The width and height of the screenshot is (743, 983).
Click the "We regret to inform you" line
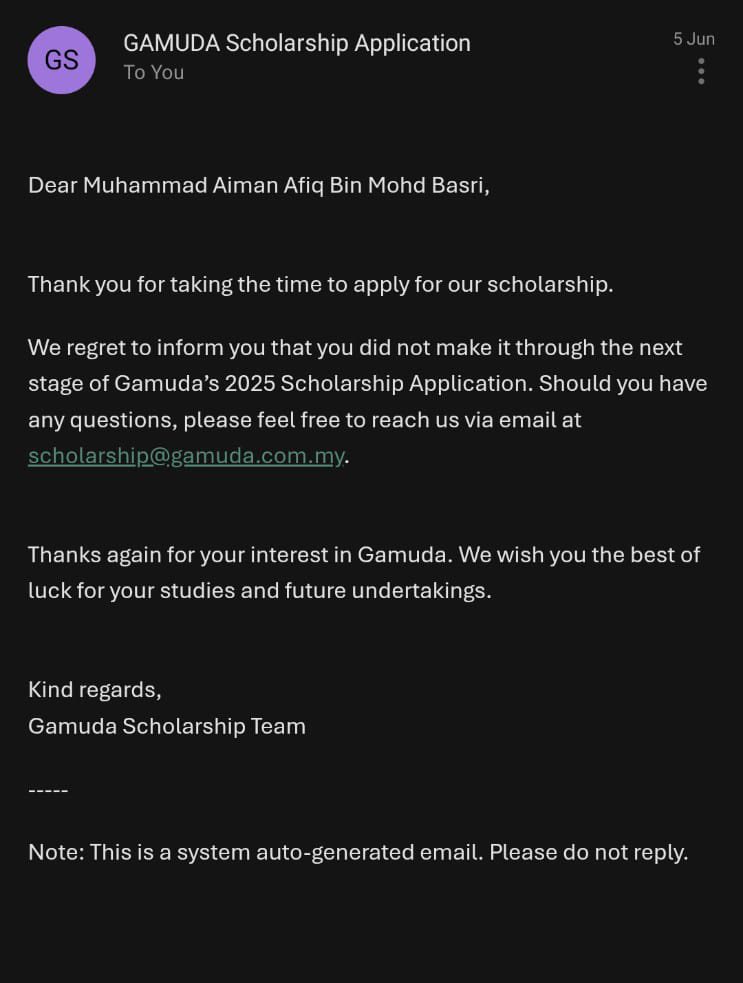click(355, 347)
